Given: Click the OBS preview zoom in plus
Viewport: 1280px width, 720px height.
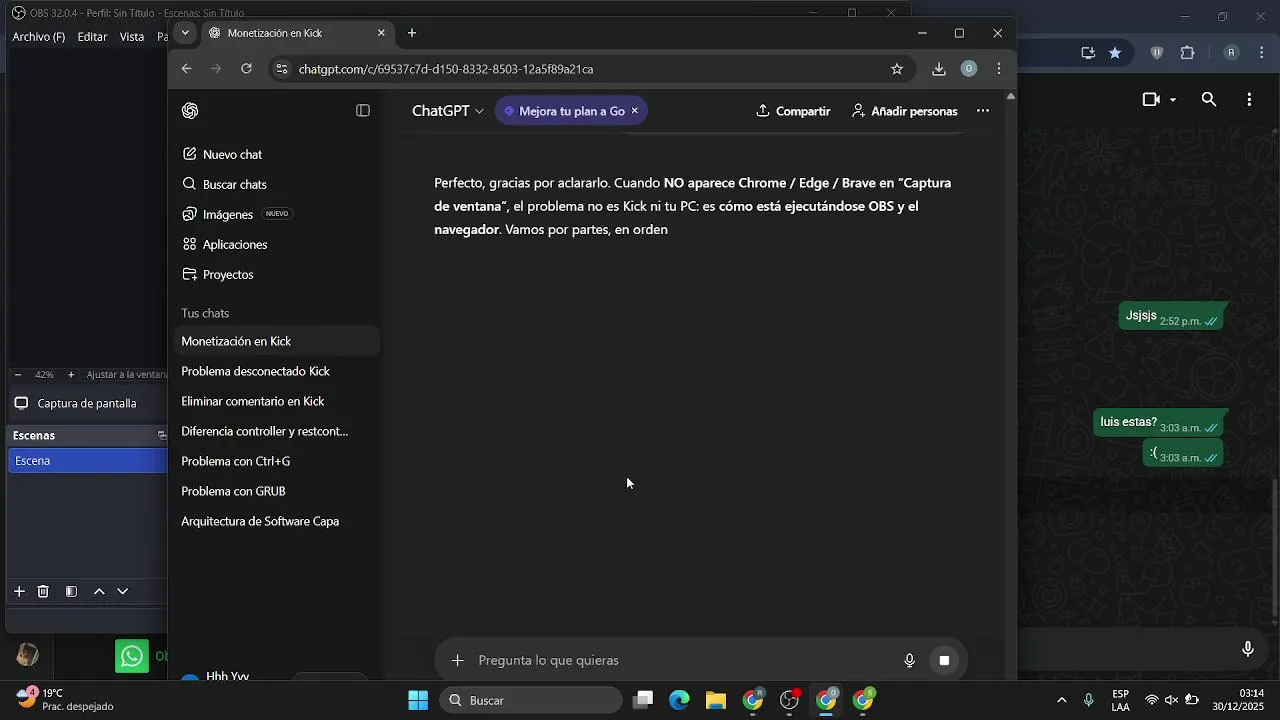Looking at the screenshot, I should click(x=71, y=375).
